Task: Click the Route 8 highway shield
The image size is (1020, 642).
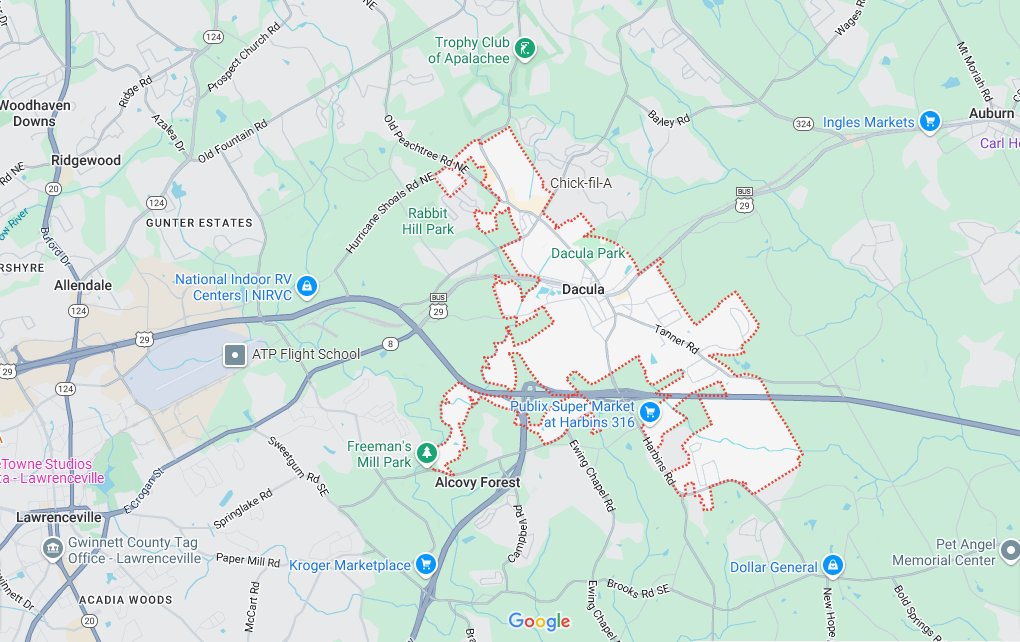Action: pyautogui.click(x=390, y=344)
